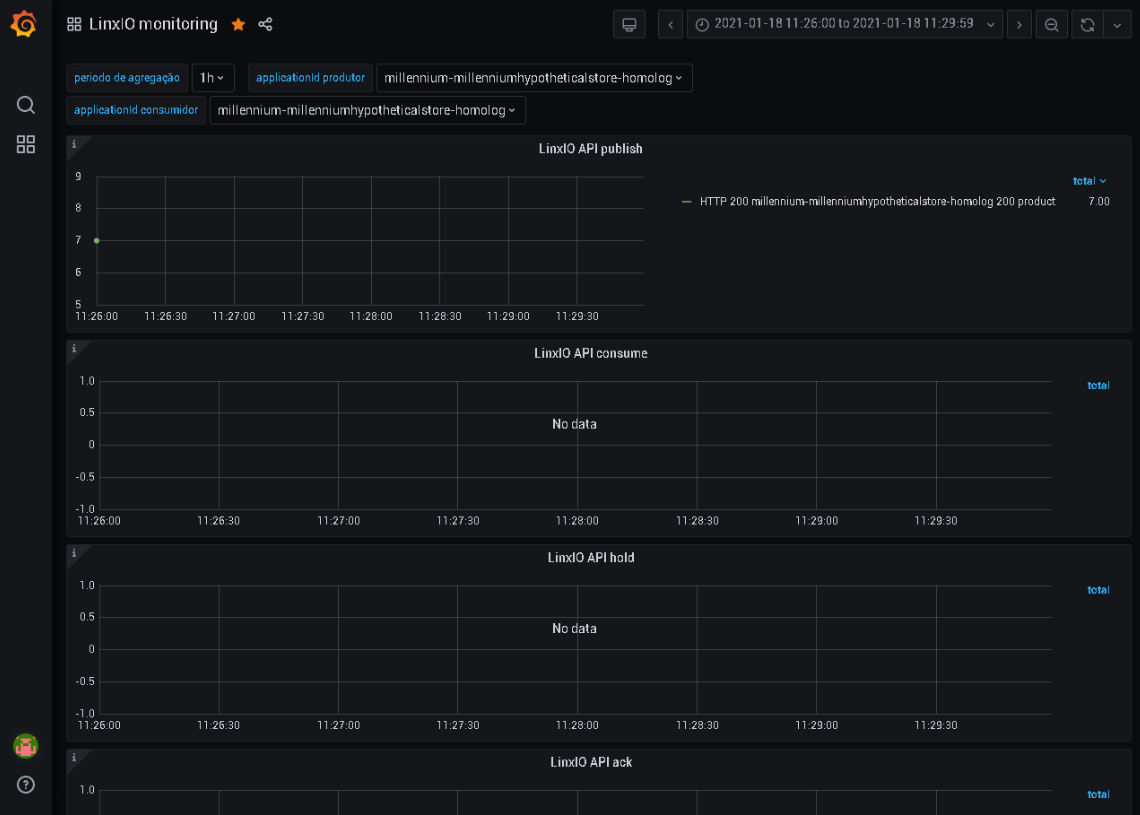Click green series color line in legend
The image size is (1140, 815).
point(686,201)
